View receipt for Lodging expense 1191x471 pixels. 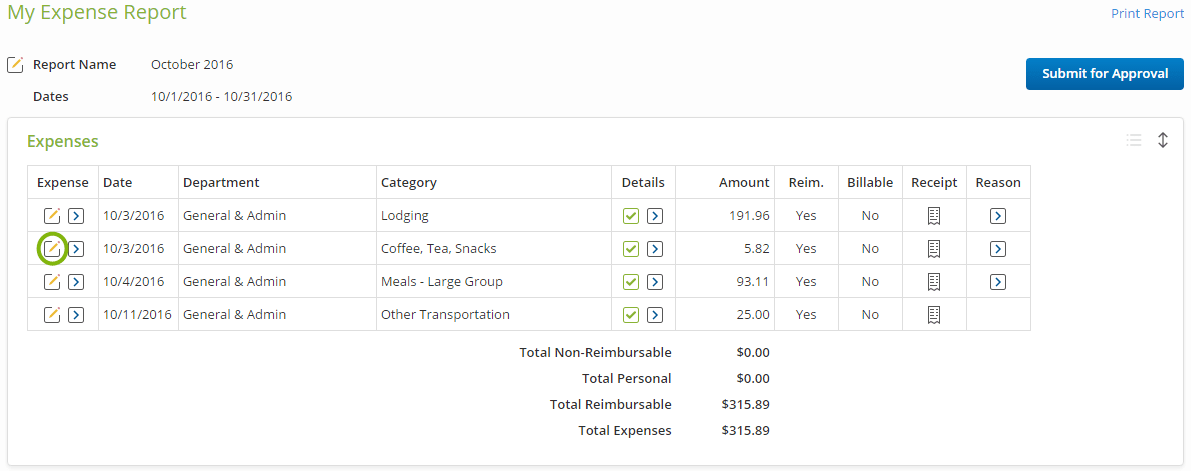934,215
